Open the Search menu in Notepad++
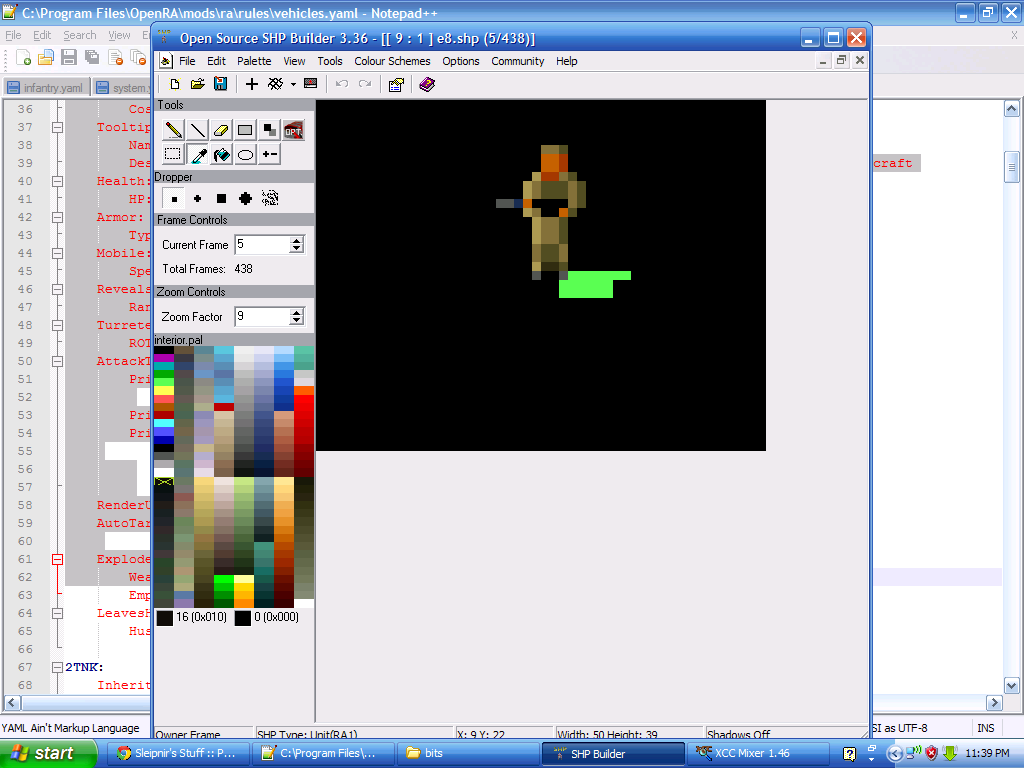Screen dimensions: 1024x768 click(x=80, y=35)
